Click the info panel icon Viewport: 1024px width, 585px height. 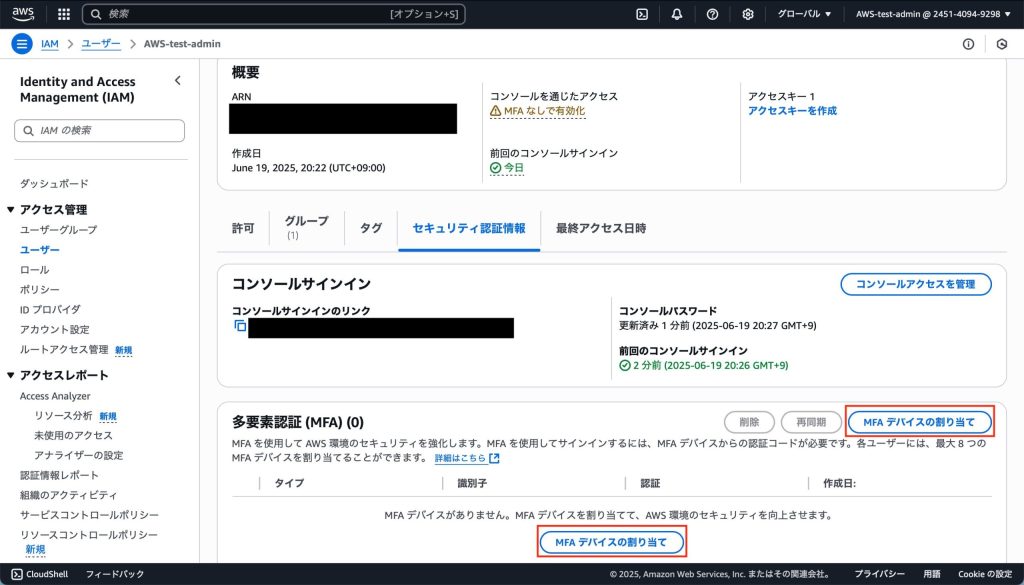click(x=968, y=44)
